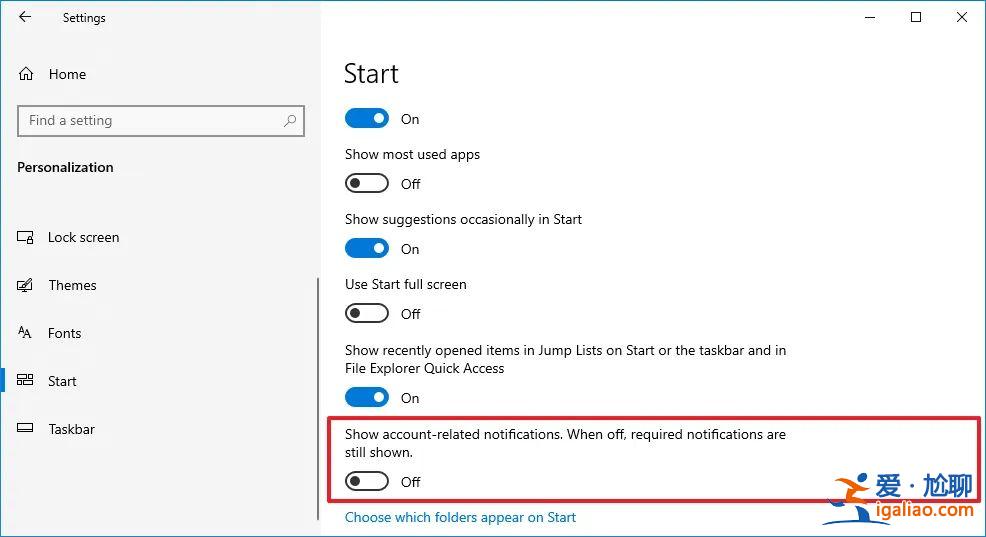Image resolution: width=986 pixels, height=537 pixels.
Task: Go to Settings Home
Action: coord(67,74)
